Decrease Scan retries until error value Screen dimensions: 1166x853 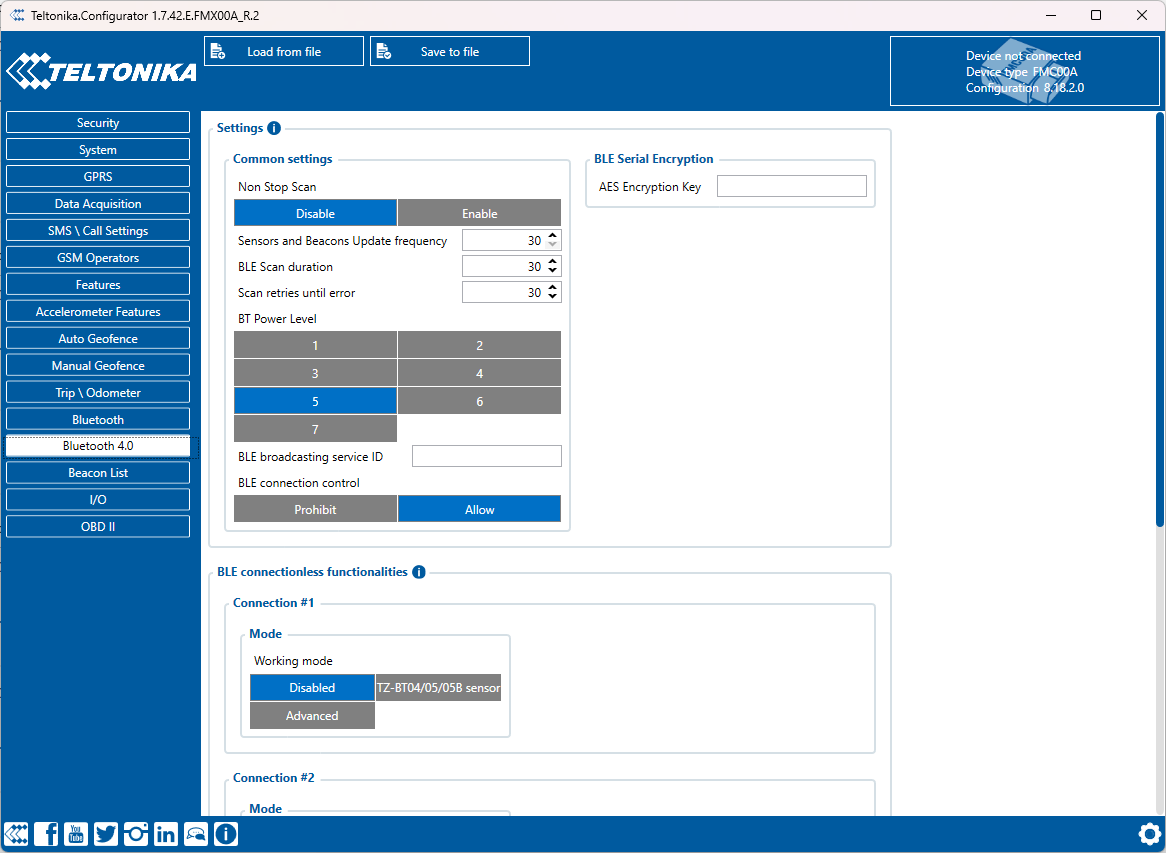(x=553, y=297)
